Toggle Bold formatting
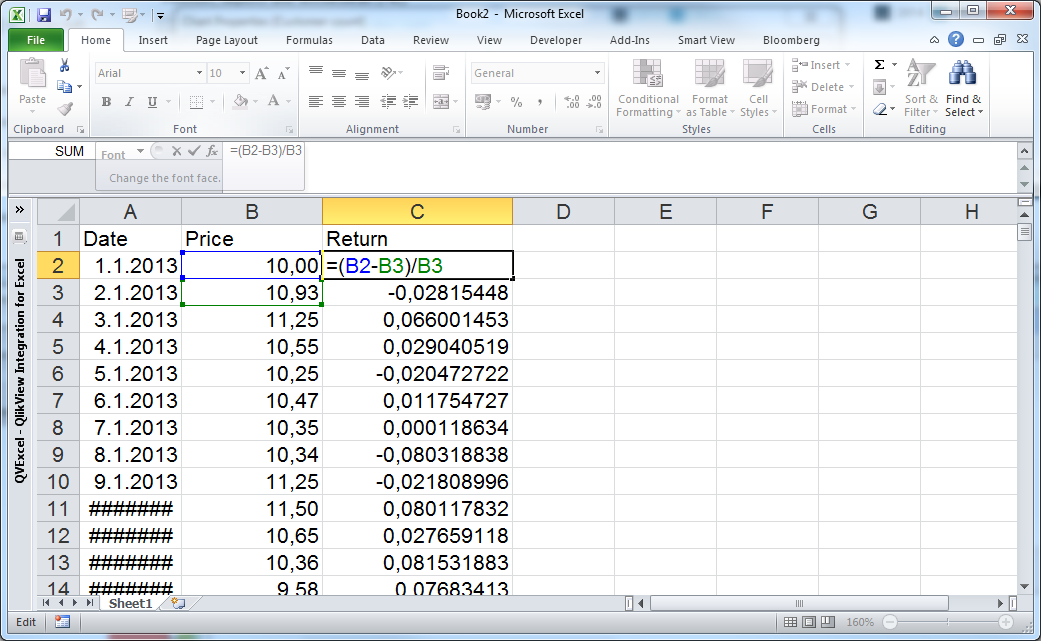Image resolution: width=1041 pixels, height=641 pixels. (105, 102)
